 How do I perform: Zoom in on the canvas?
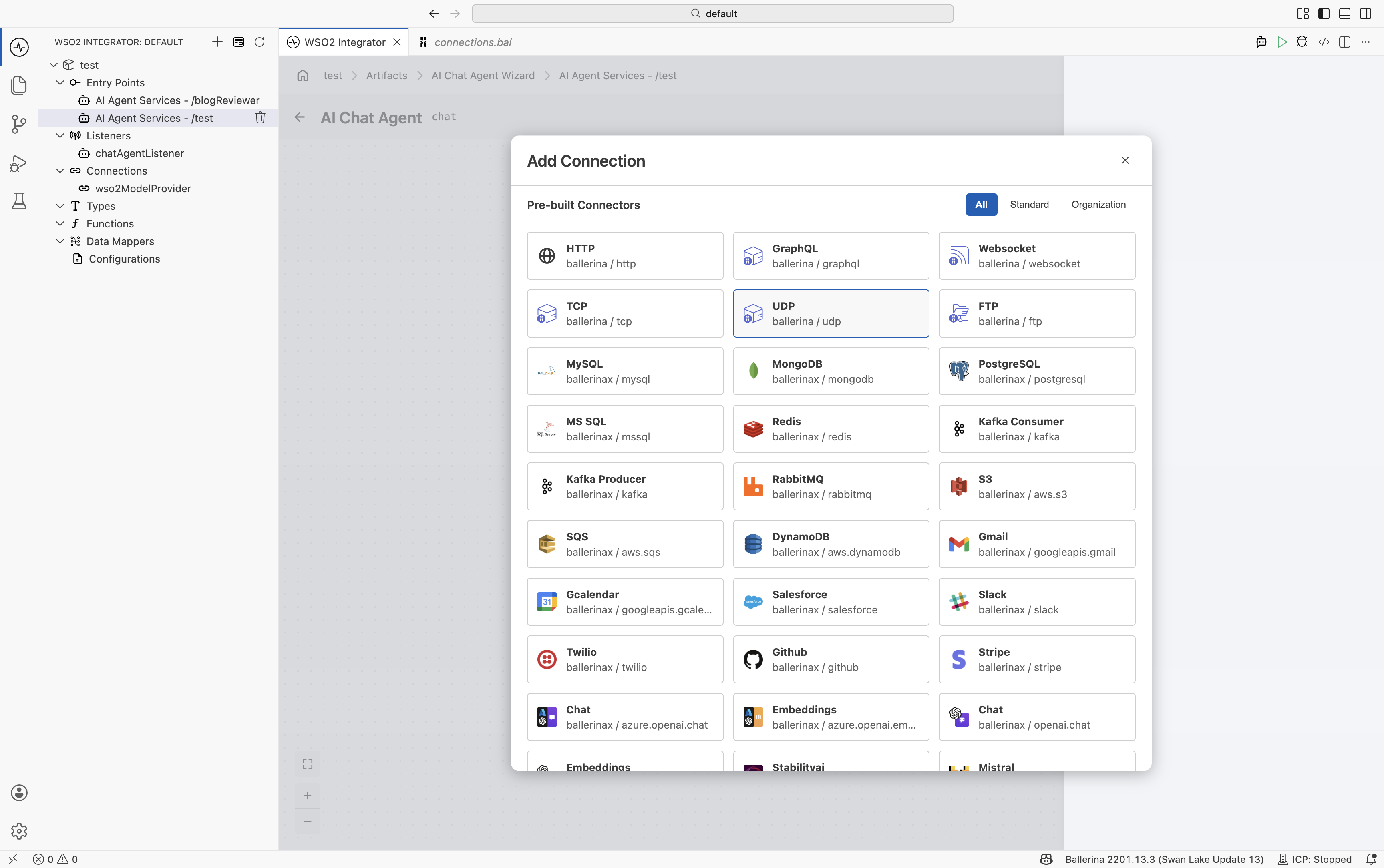click(308, 795)
